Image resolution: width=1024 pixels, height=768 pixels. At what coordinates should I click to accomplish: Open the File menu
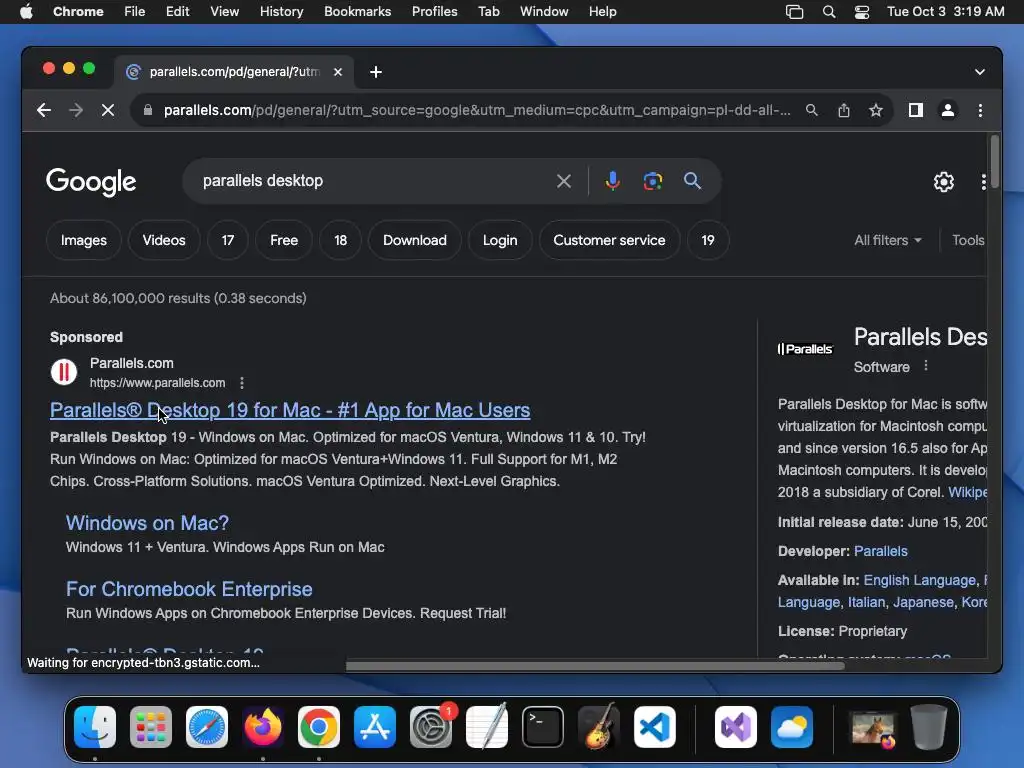coord(135,12)
